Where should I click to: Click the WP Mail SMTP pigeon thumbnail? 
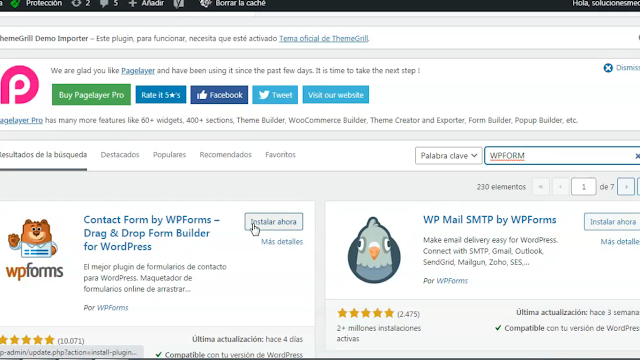[x=374, y=250]
